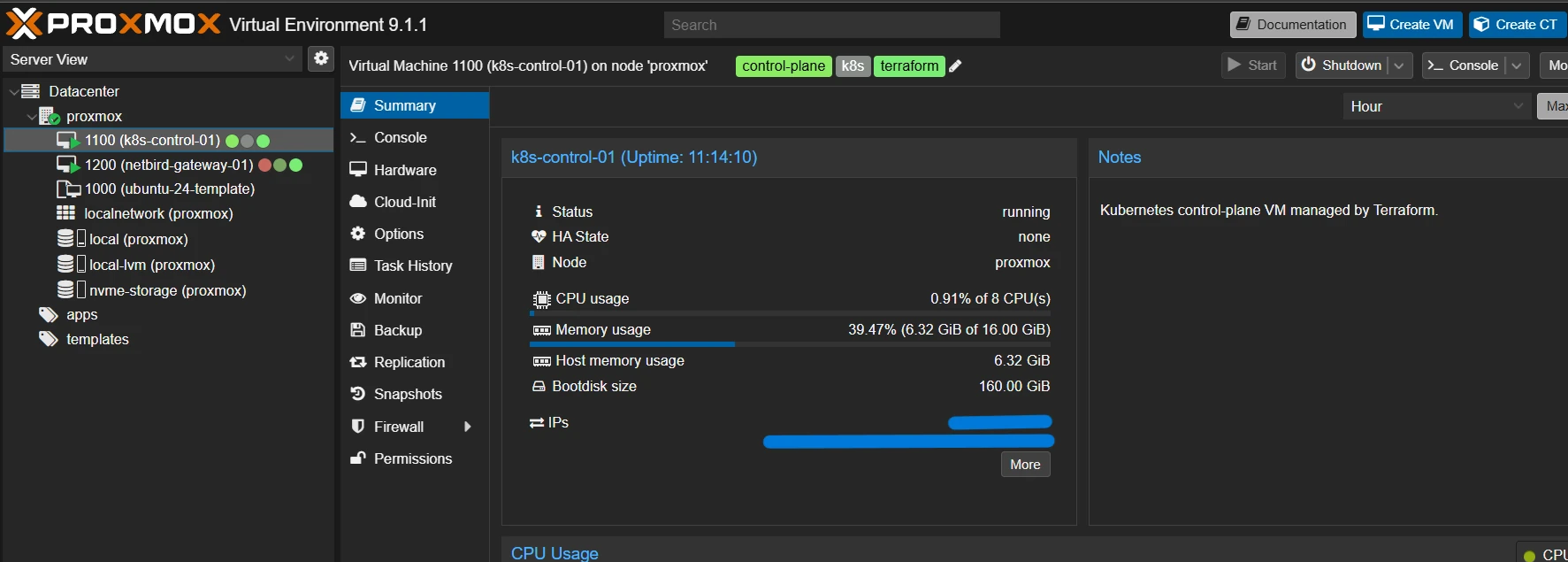Open the Hardware tab
The height and width of the screenshot is (562, 1568).
coord(415,170)
